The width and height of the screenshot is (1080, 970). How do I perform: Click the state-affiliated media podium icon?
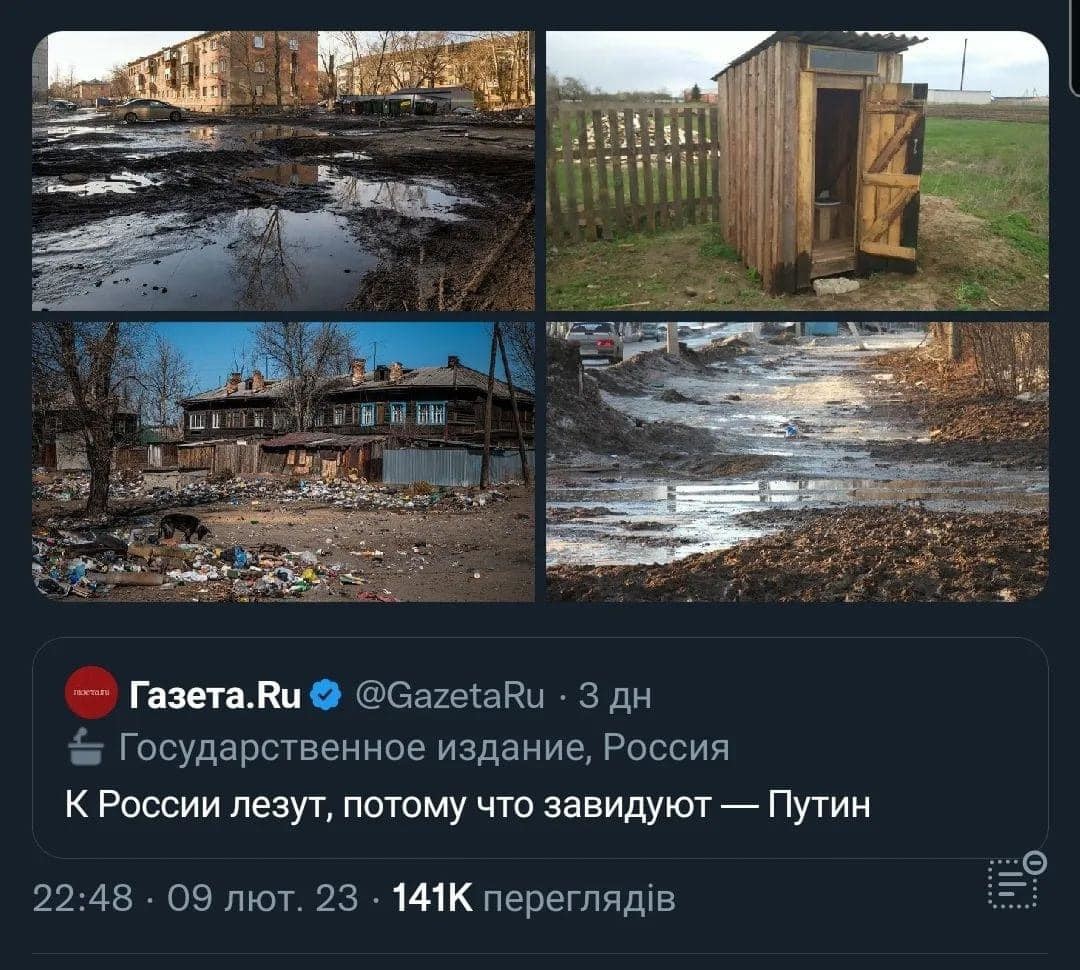click(86, 747)
